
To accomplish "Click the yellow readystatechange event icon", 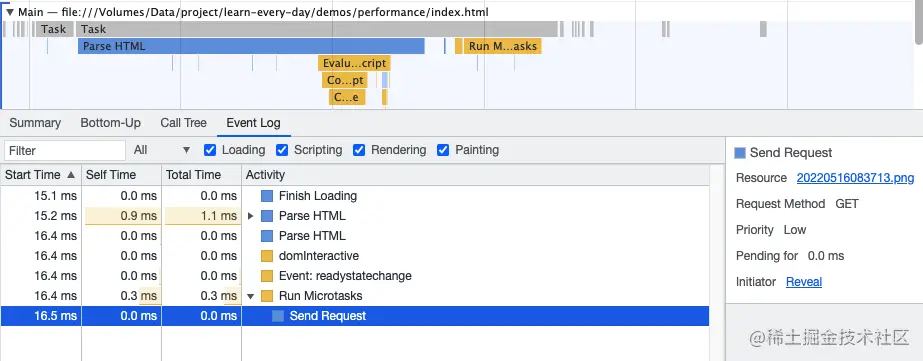I will point(267,276).
